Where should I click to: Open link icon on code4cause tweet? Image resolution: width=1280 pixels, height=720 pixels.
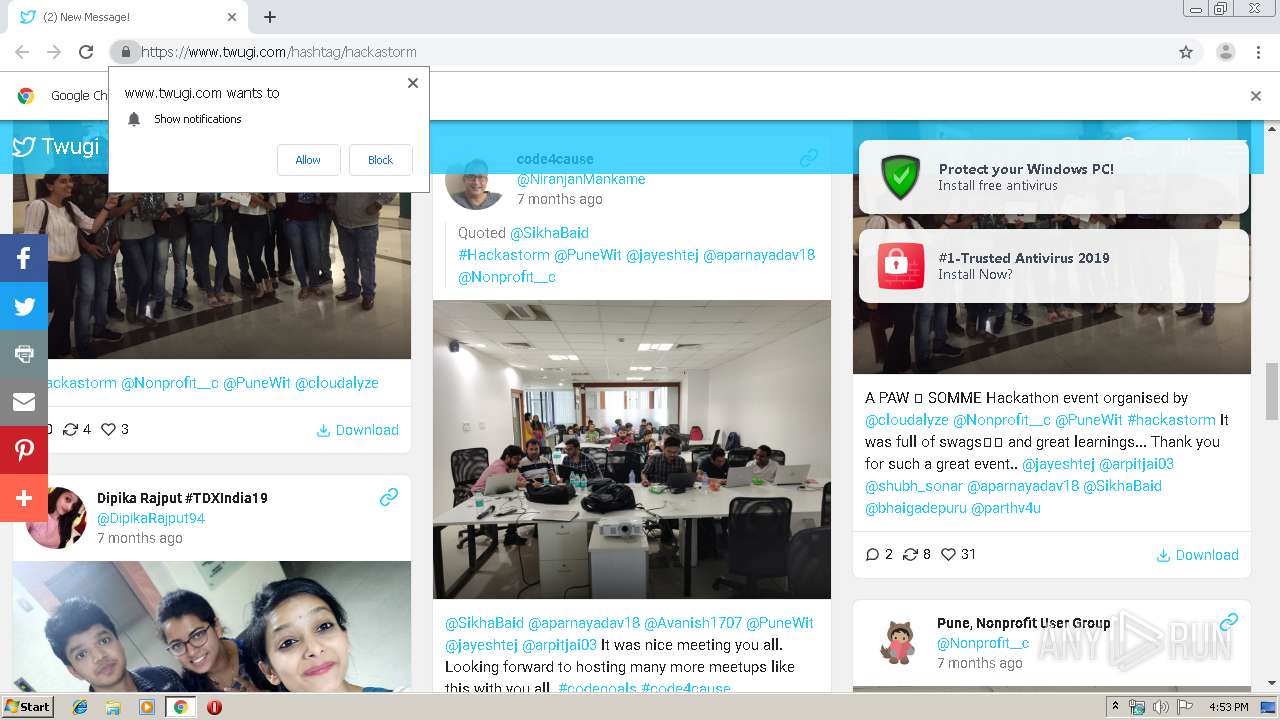(809, 157)
